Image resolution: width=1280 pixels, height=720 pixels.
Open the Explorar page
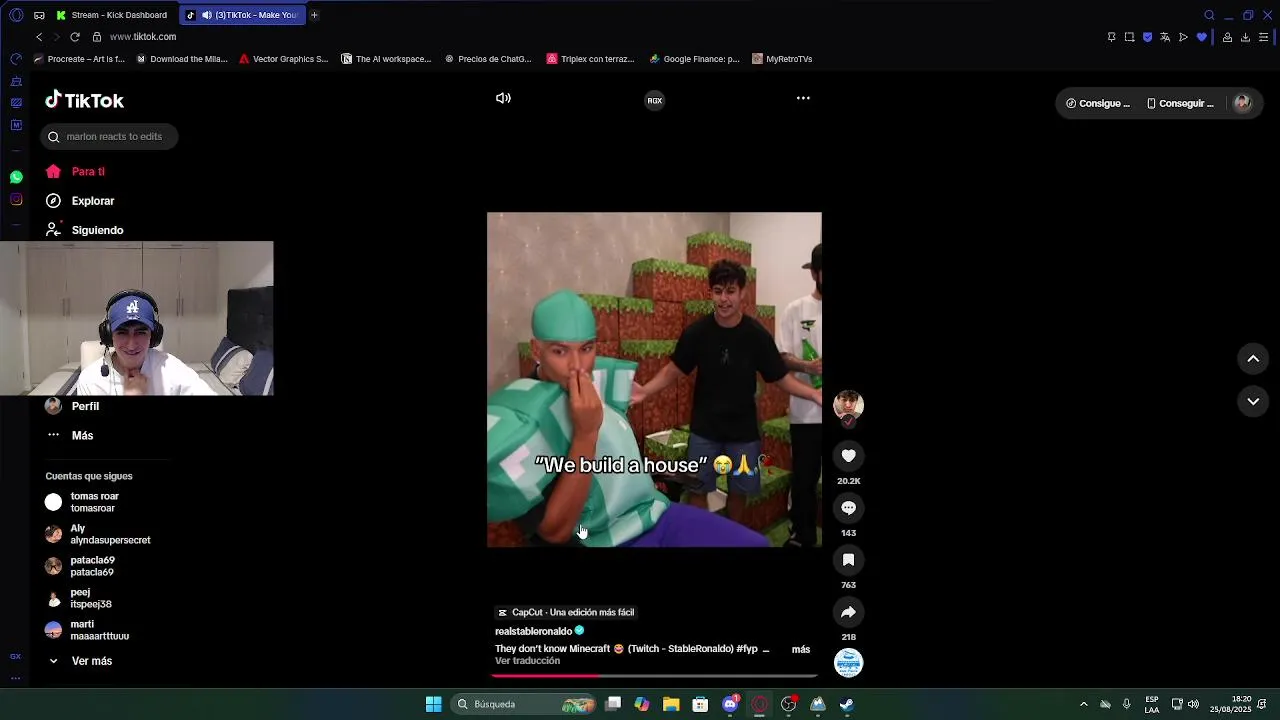click(80, 201)
